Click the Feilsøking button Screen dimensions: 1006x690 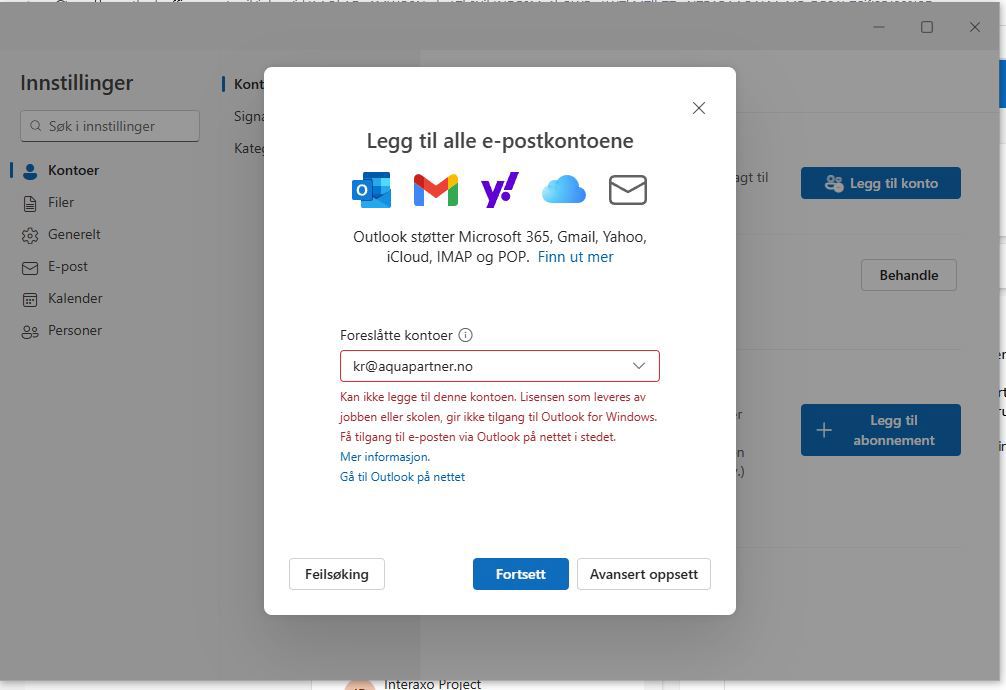click(x=337, y=574)
